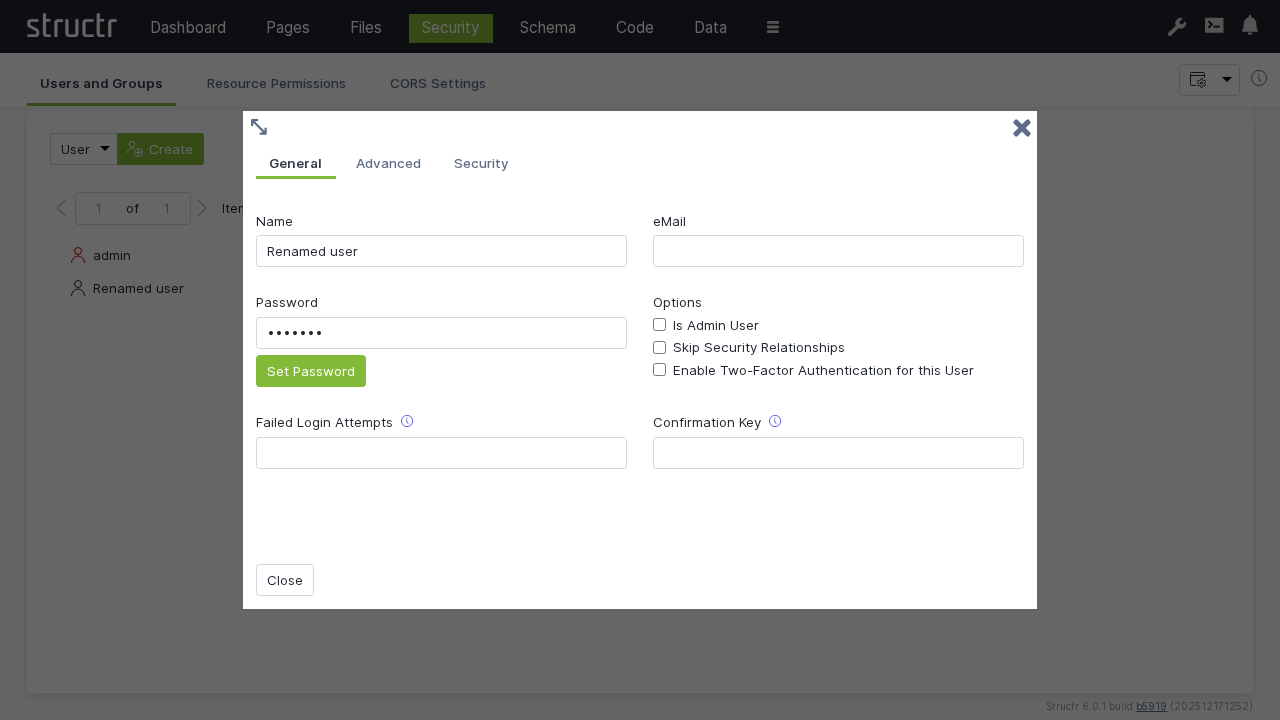The width and height of the screenshot is (1280, 720).
Task: Enable Two-Factor Authentication for this User
Action: pos(660,370)
